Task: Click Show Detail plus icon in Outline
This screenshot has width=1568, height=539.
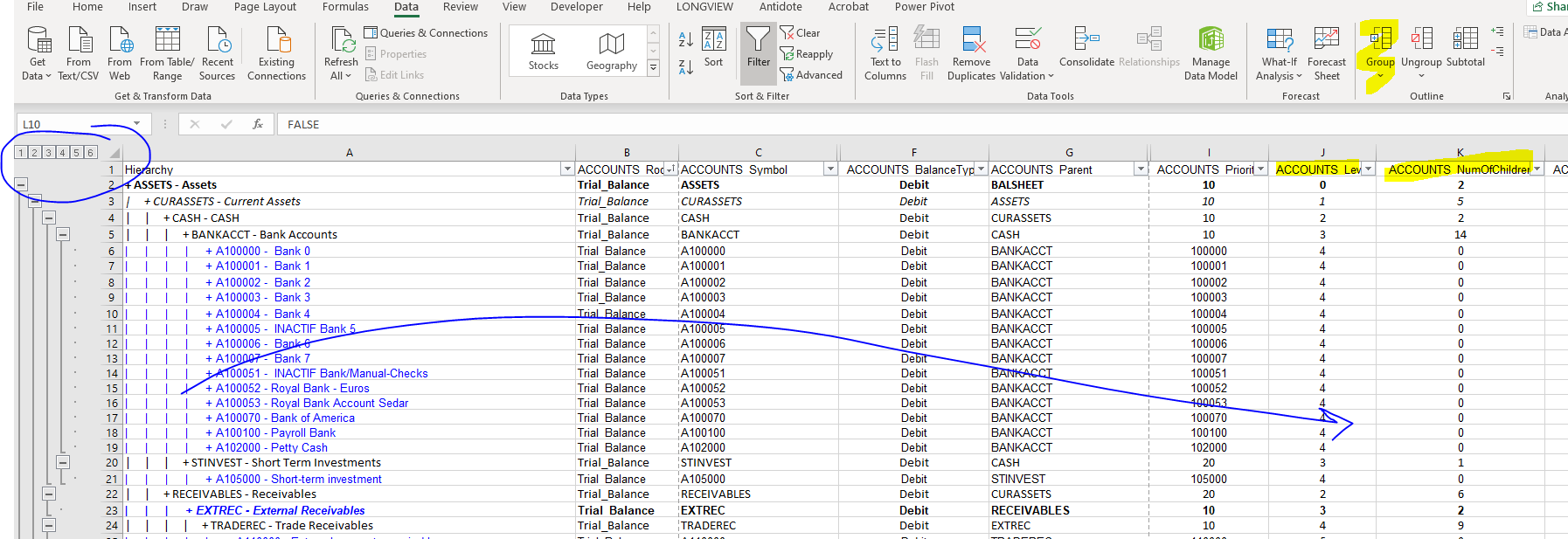Action: [x=1497, y=31]
